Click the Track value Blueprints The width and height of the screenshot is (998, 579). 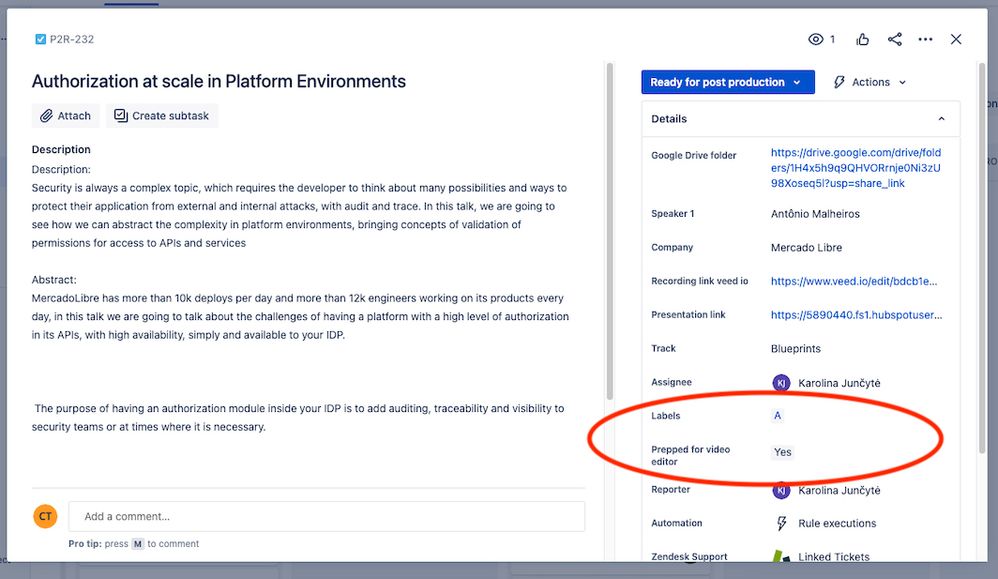[796, 349]
